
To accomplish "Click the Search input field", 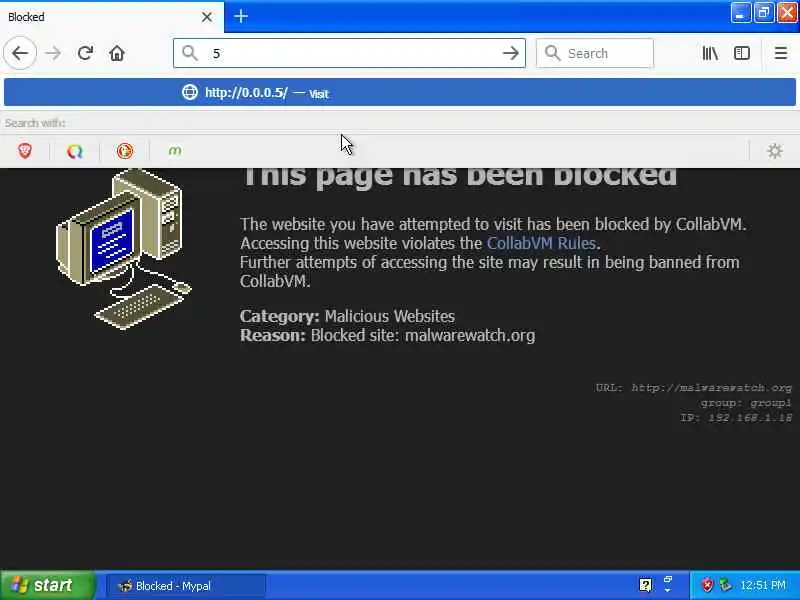I will 594,53.
